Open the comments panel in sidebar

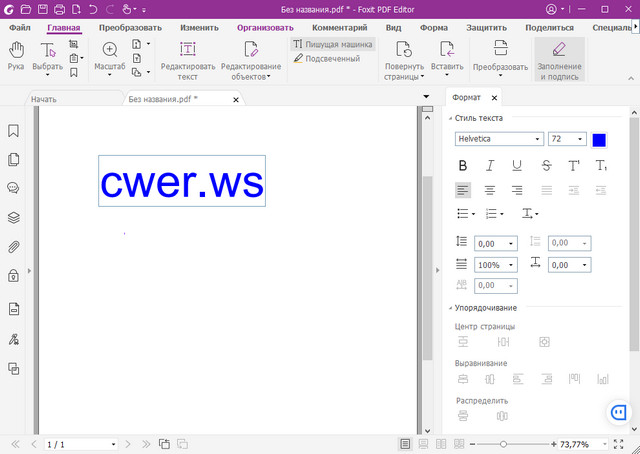pos(14,188)
